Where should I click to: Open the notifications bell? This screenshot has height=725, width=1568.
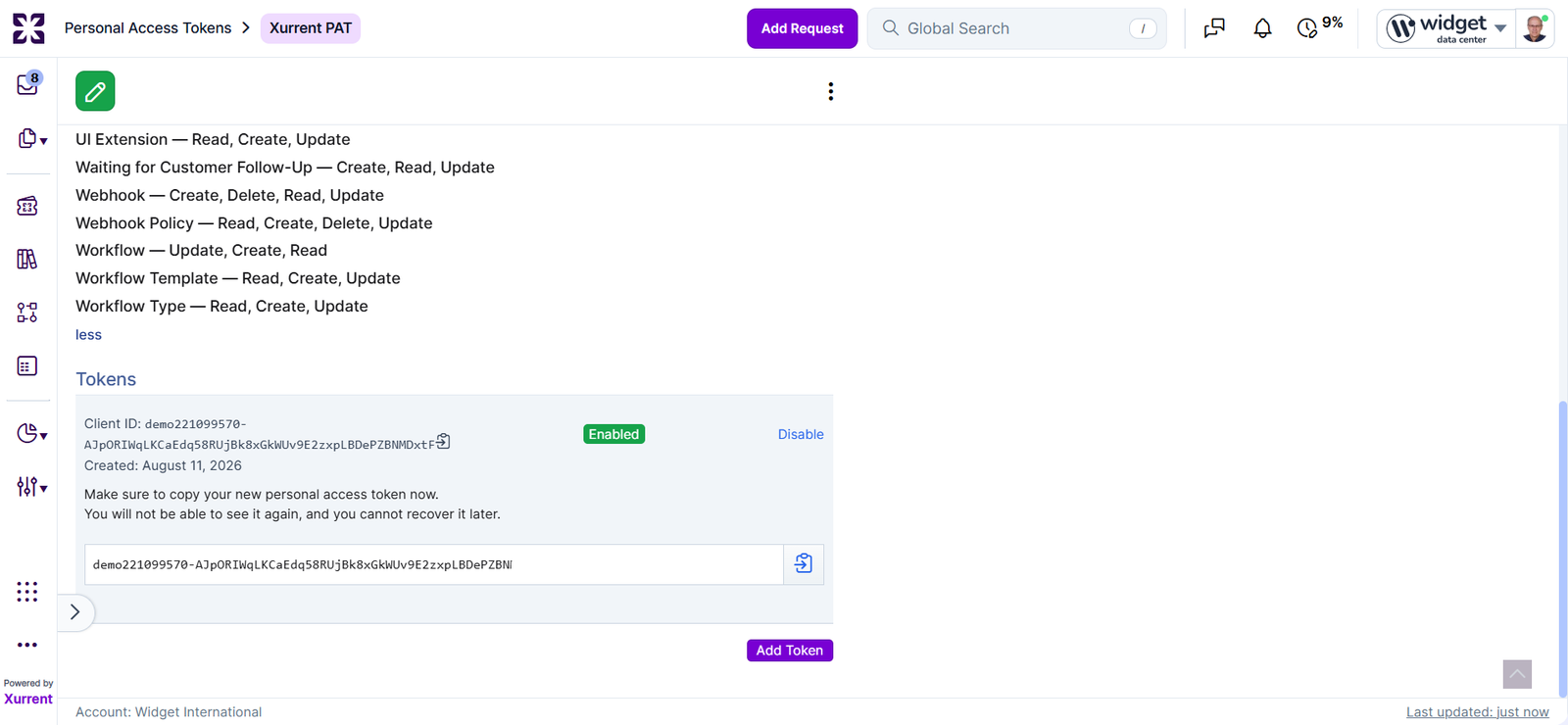(x=1262, y=28)
